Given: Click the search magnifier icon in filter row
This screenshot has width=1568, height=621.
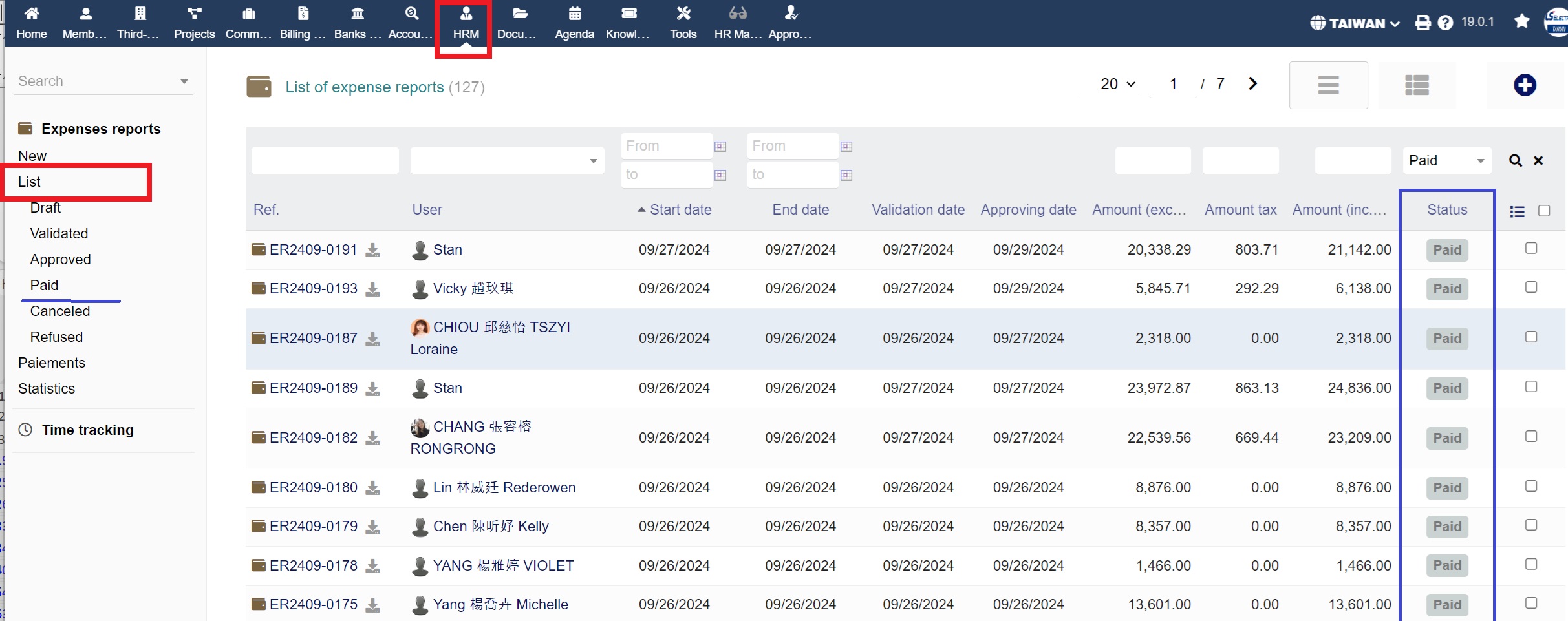Looking at the screenshot, I should tap(1515, 161).
